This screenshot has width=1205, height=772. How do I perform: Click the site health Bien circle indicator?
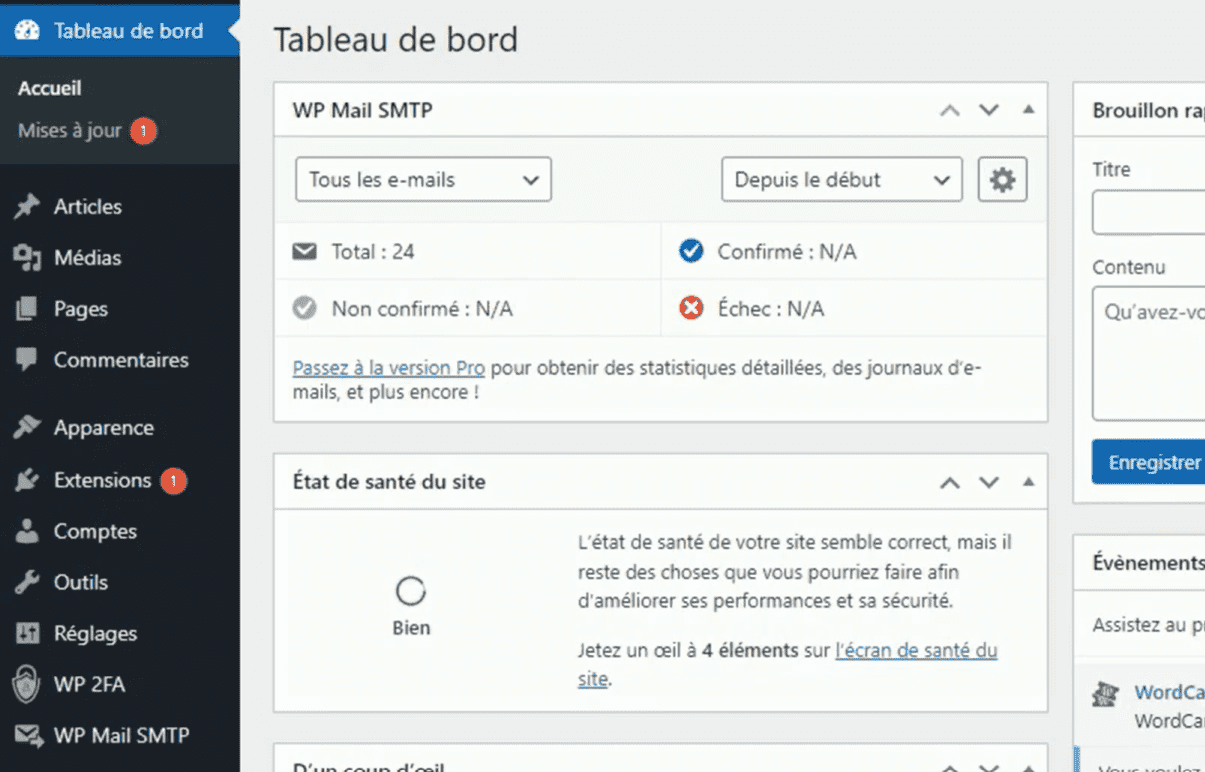tap(411, 592)
